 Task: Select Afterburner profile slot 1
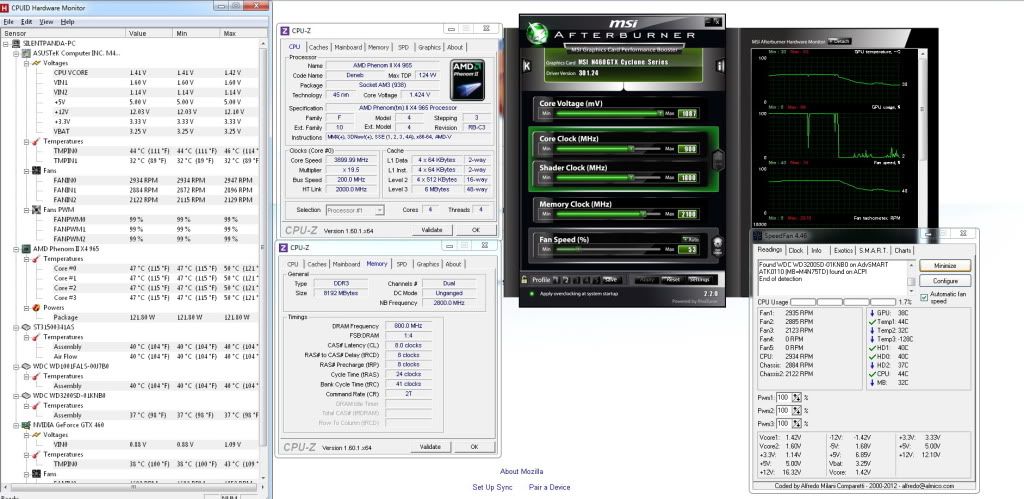(556, 280)
